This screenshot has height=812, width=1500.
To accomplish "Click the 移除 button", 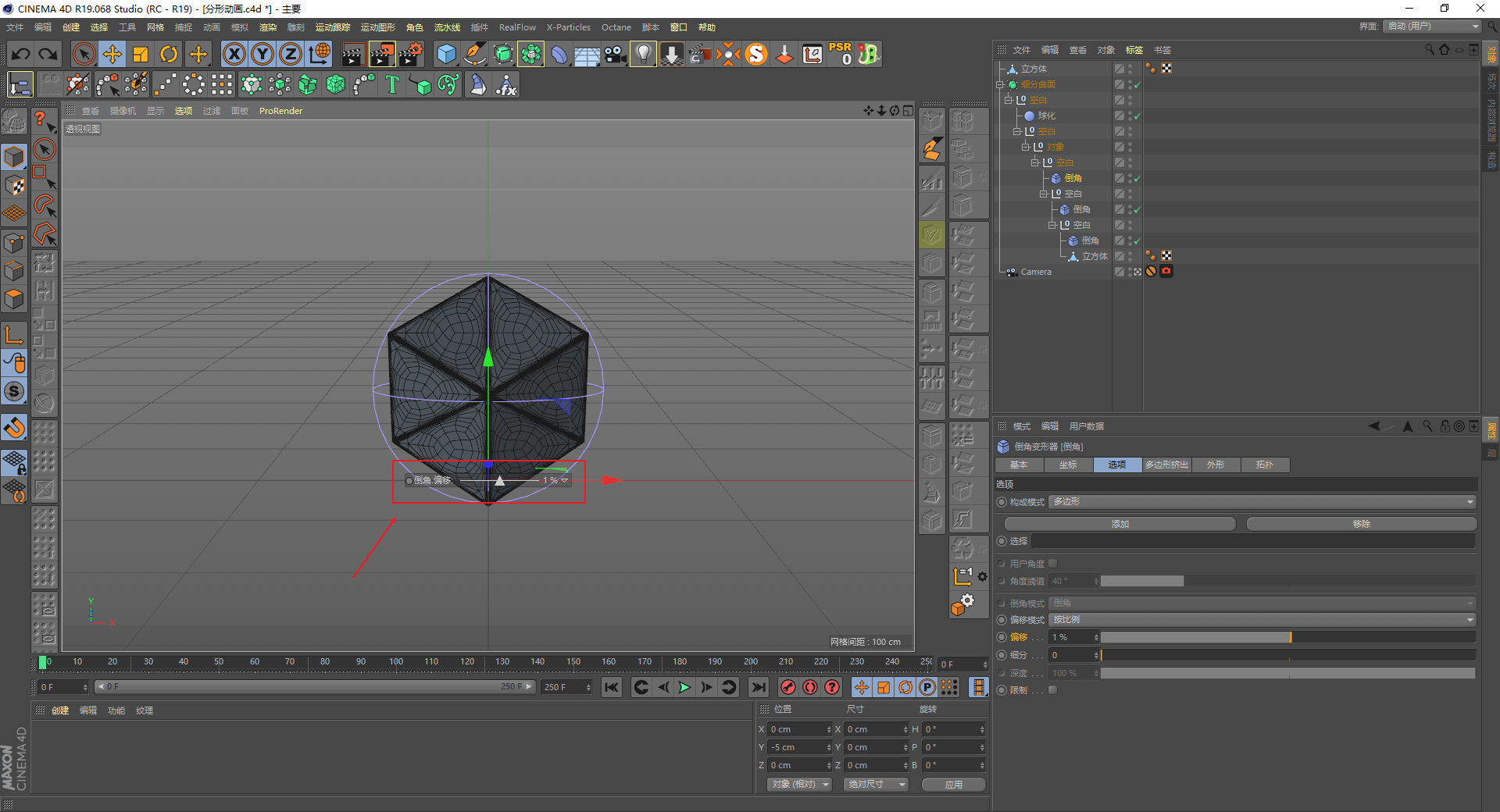I will click(x=1361, y=524).
